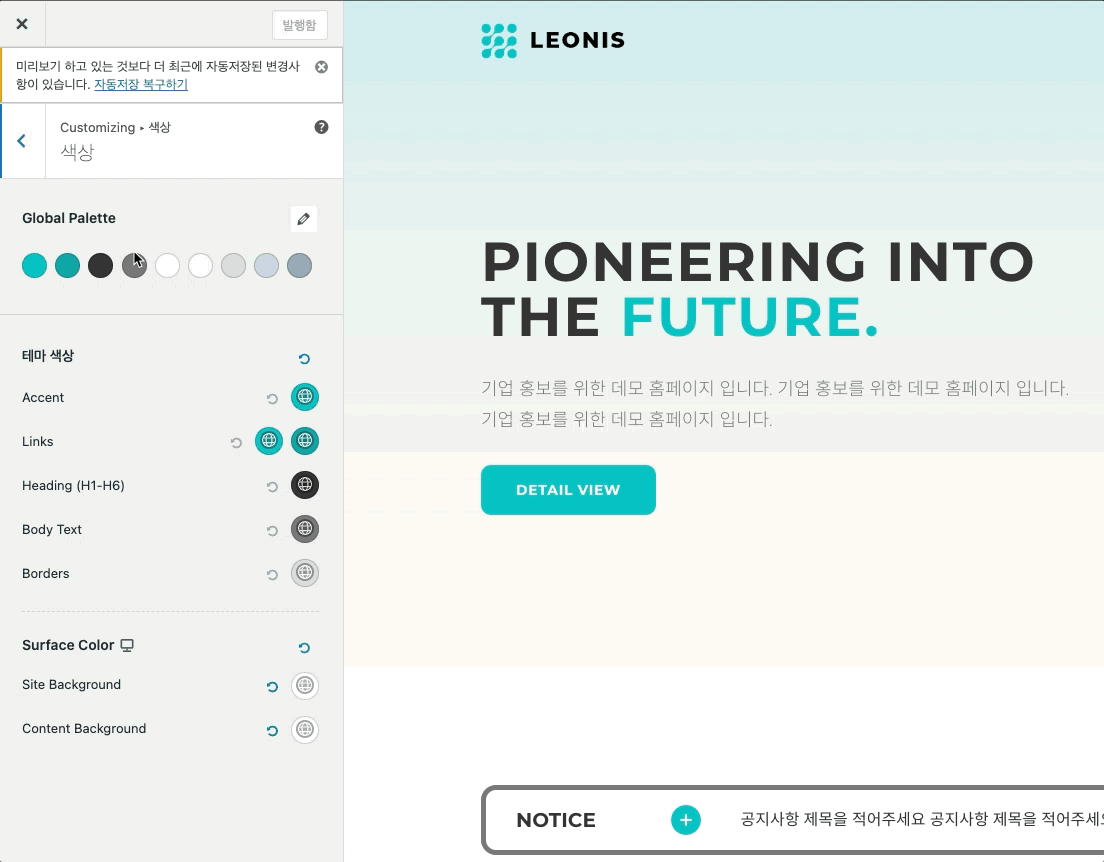
Task: Open the second Links hover color picker
Action: (x=305, y=441)
